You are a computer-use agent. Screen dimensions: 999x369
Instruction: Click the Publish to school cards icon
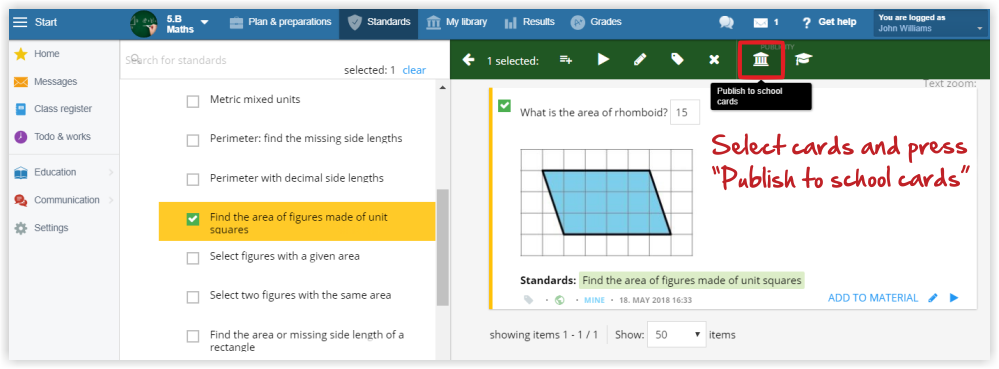760,60
